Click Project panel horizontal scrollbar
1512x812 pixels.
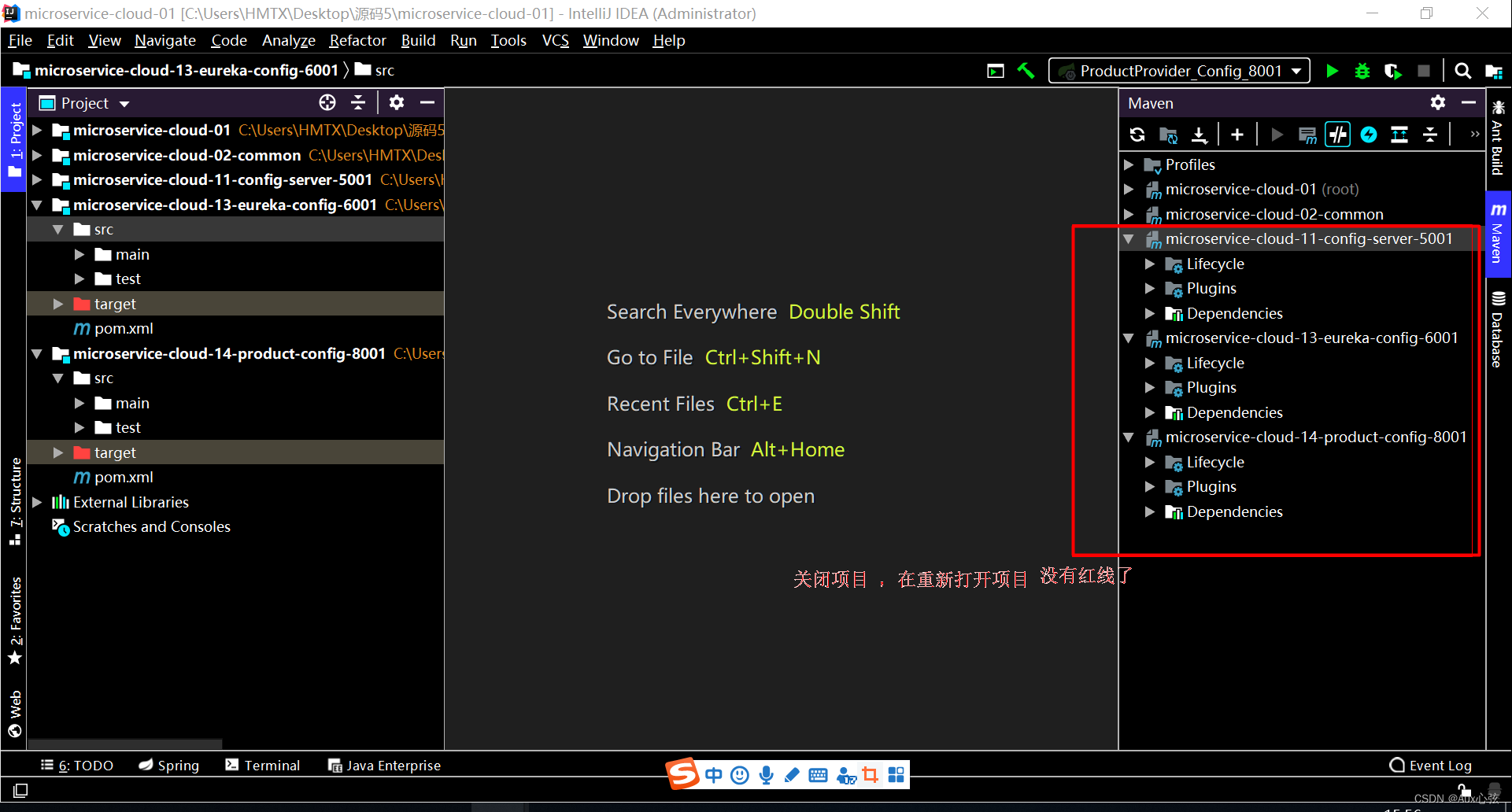124,744
